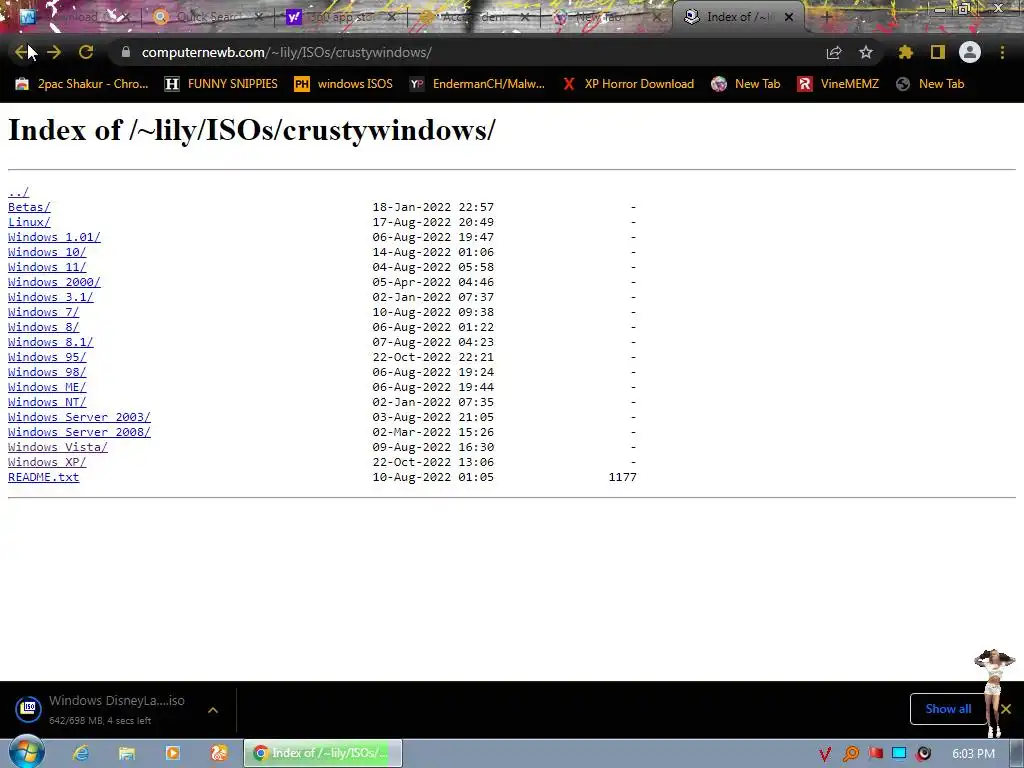This screenshot has height=768, width=1024.
Task: Switch to the first download tab
Action: pos(75,17)
